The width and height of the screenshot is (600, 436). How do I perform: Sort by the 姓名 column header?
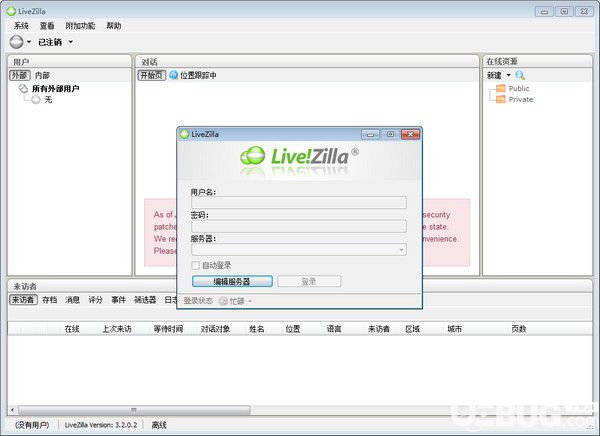point(257,329)
